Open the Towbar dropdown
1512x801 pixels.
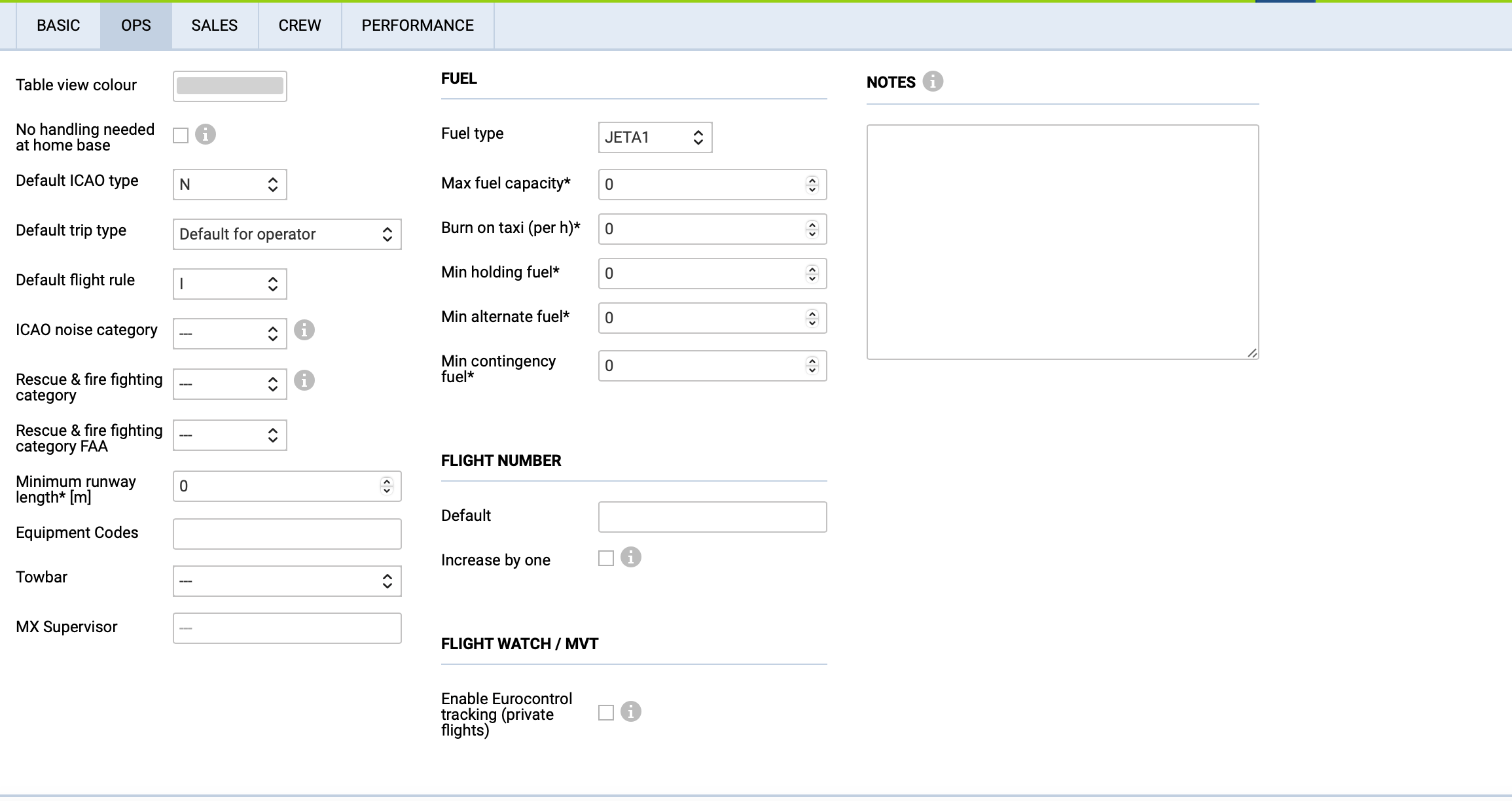pyautogui.click(x=287, y=581)
